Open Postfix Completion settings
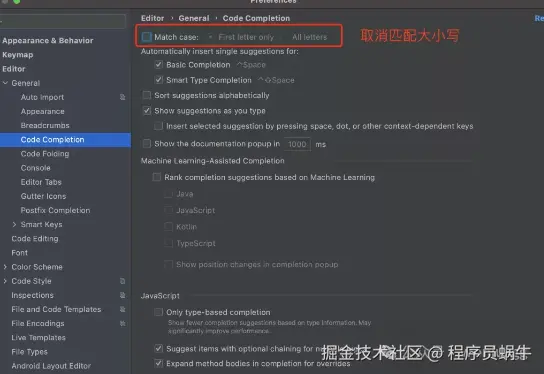Viewport: 544px width, 374px height. pyautogui.click(x=56, y=210)
